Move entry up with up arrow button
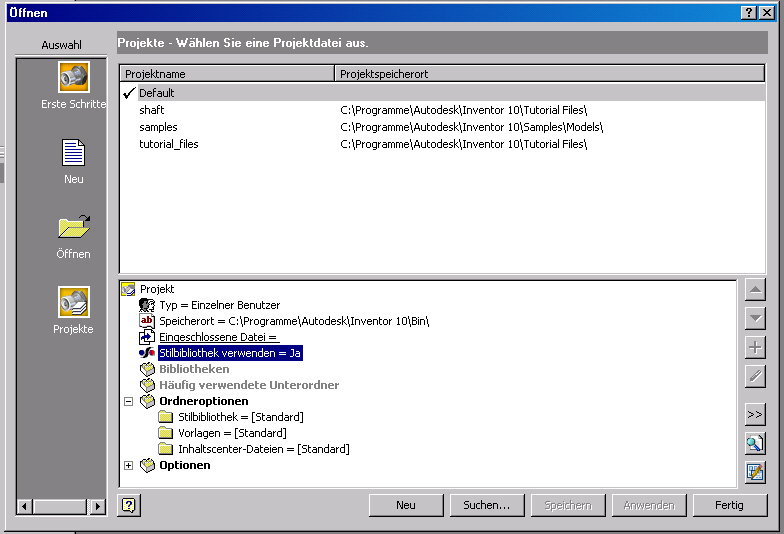 (755, 290)
